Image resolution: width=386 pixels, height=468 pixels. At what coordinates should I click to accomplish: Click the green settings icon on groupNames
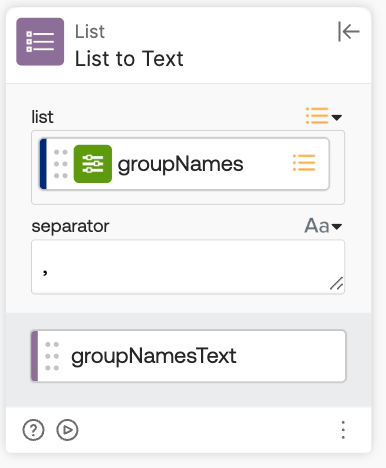tap(93, 164)
